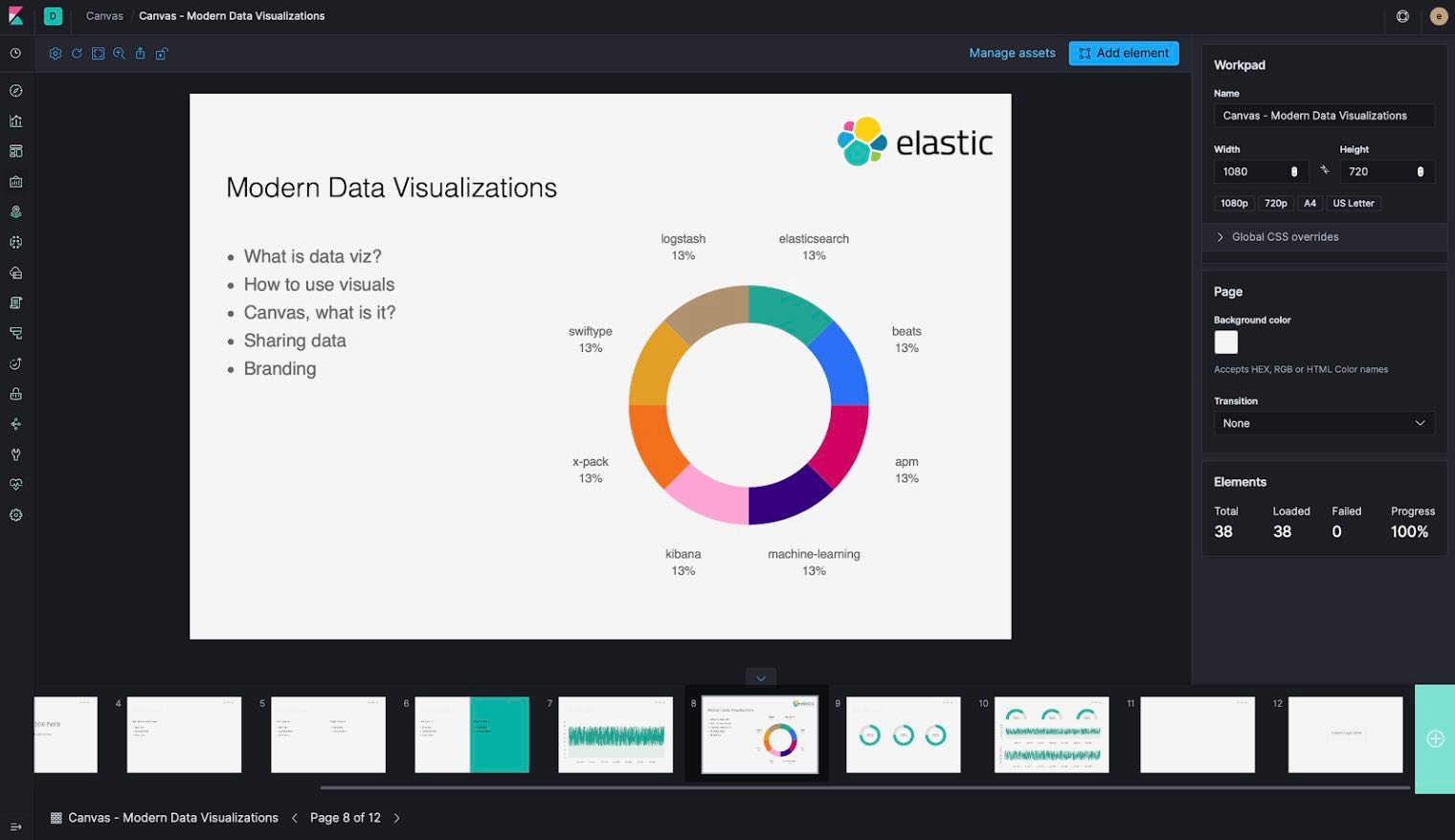Open Maps from the left sidebar

(14, 211)
